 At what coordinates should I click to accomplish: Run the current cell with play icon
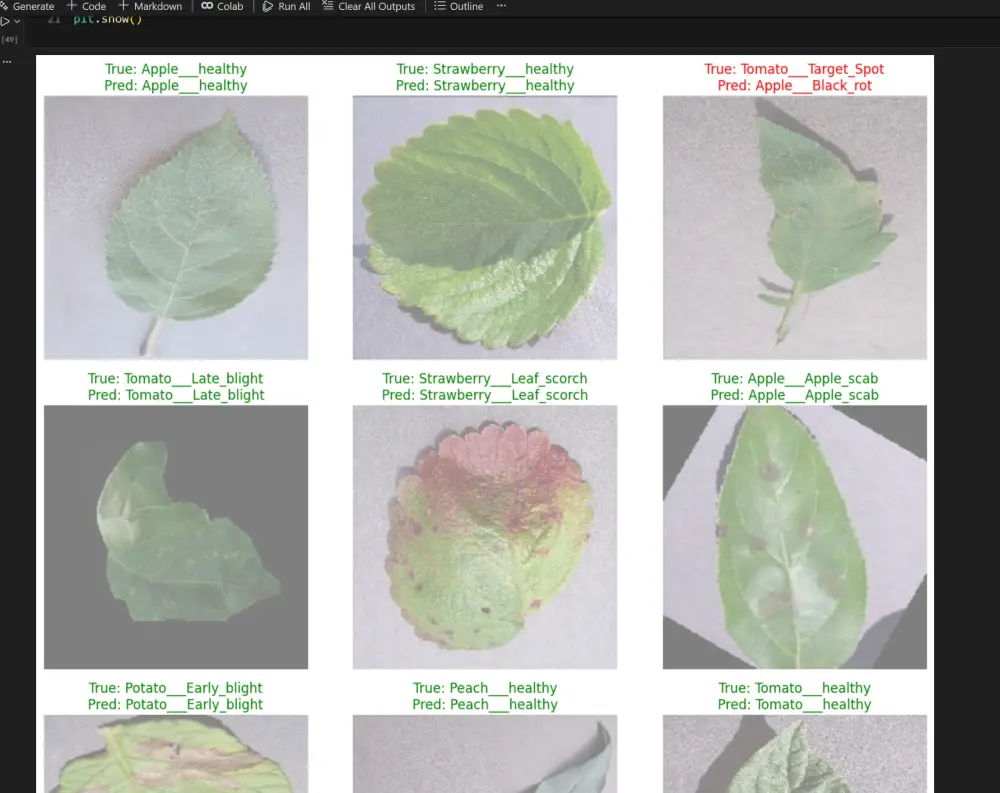point(5,21)
